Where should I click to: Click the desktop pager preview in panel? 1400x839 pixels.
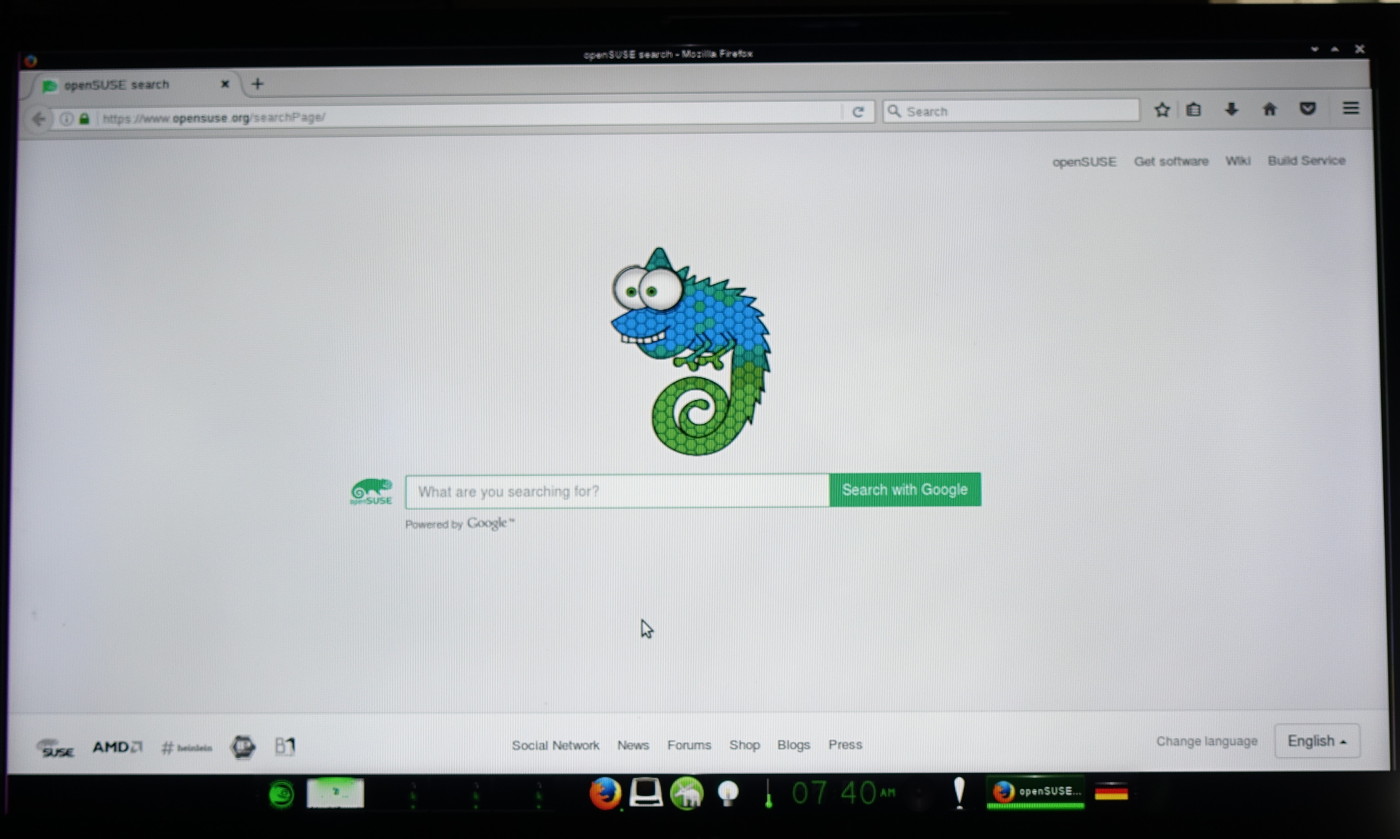coord(335,794)
